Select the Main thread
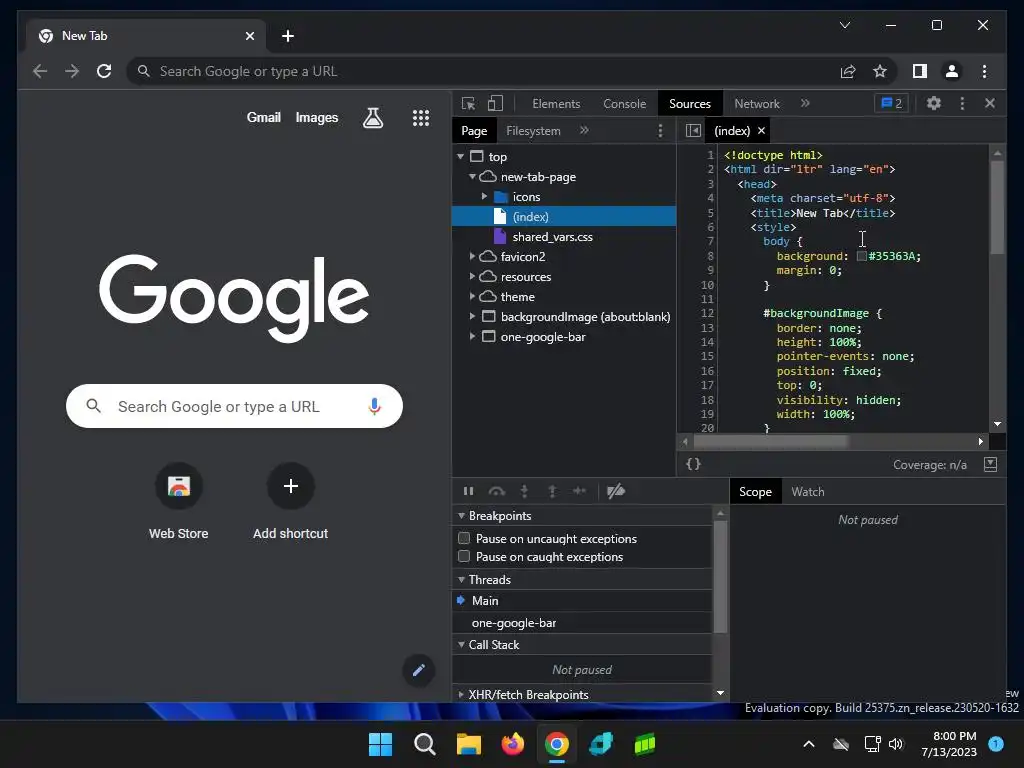This screenshot has width=1024, height=768. click(x=582, y=600)
